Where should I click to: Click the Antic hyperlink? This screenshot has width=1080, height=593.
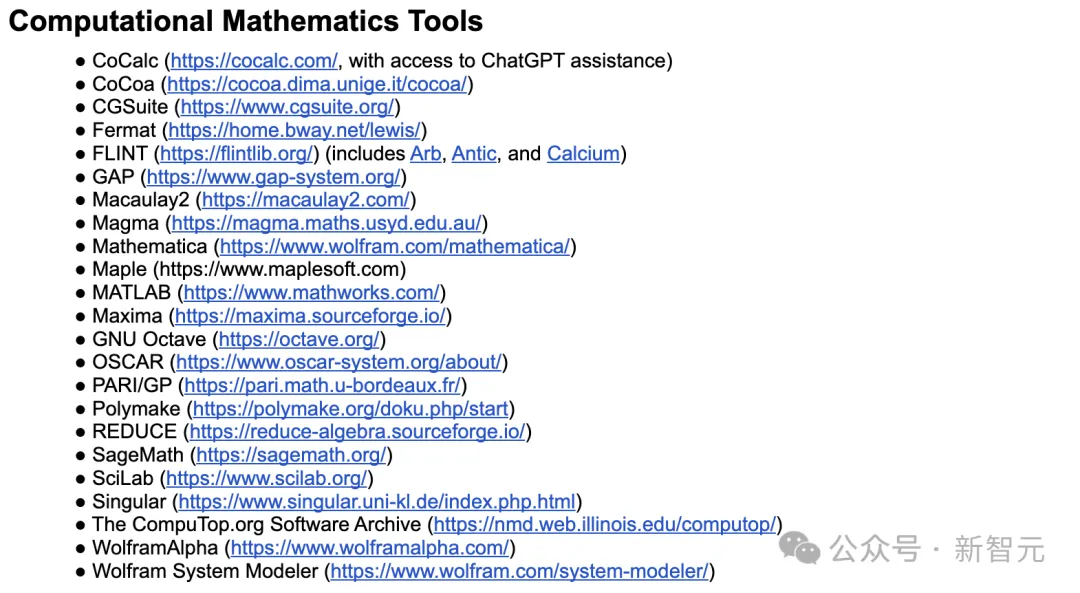[474, 154]
